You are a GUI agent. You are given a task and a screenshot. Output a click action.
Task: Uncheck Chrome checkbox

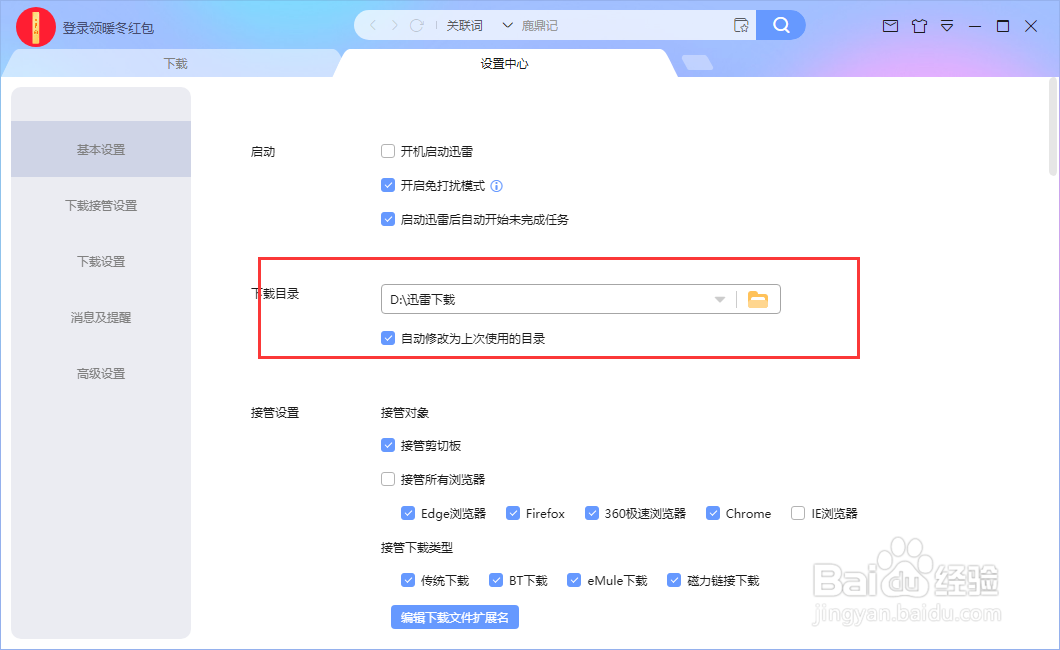pyautogui.click(x=713, y=513)
